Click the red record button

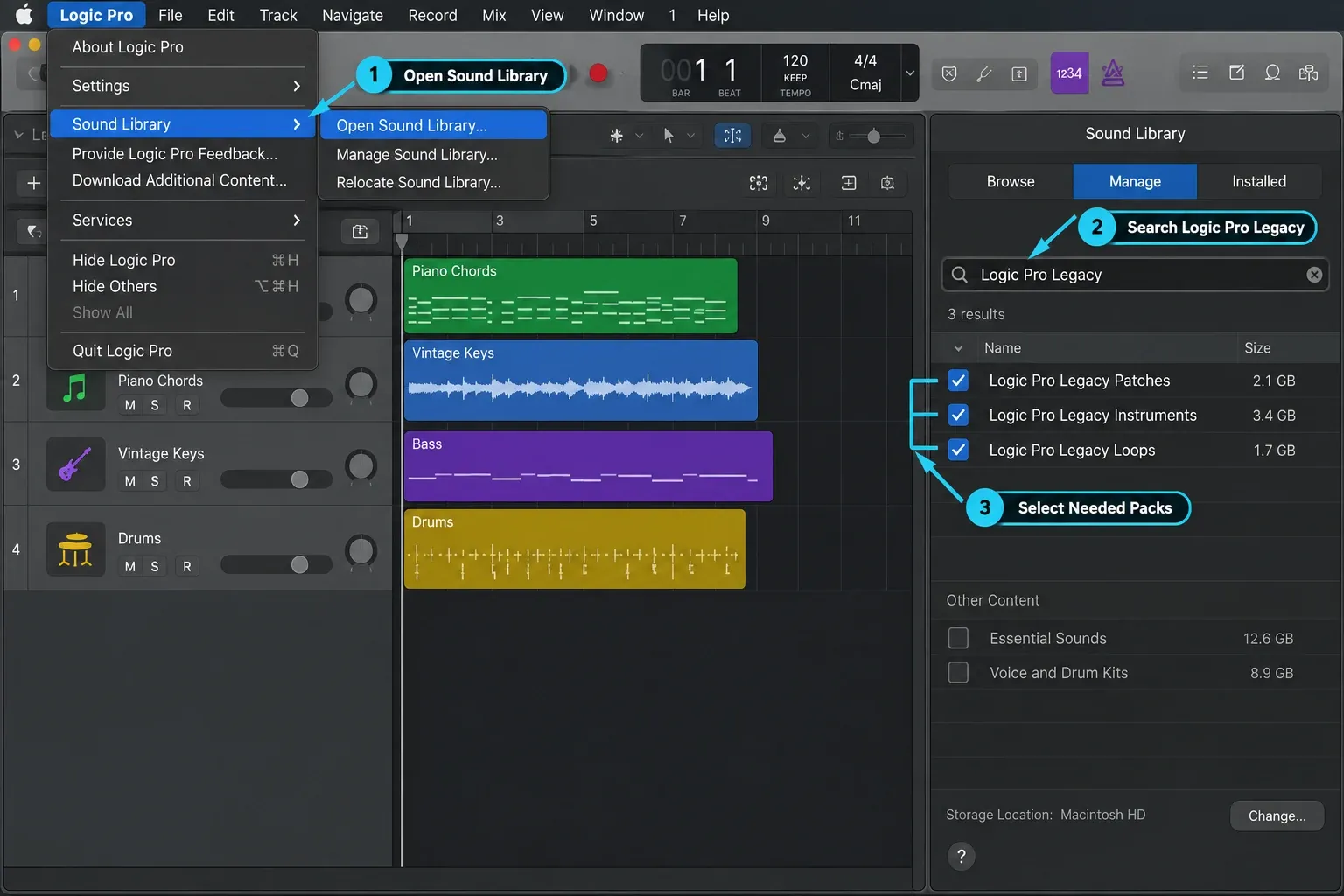[x=598, y=73]
